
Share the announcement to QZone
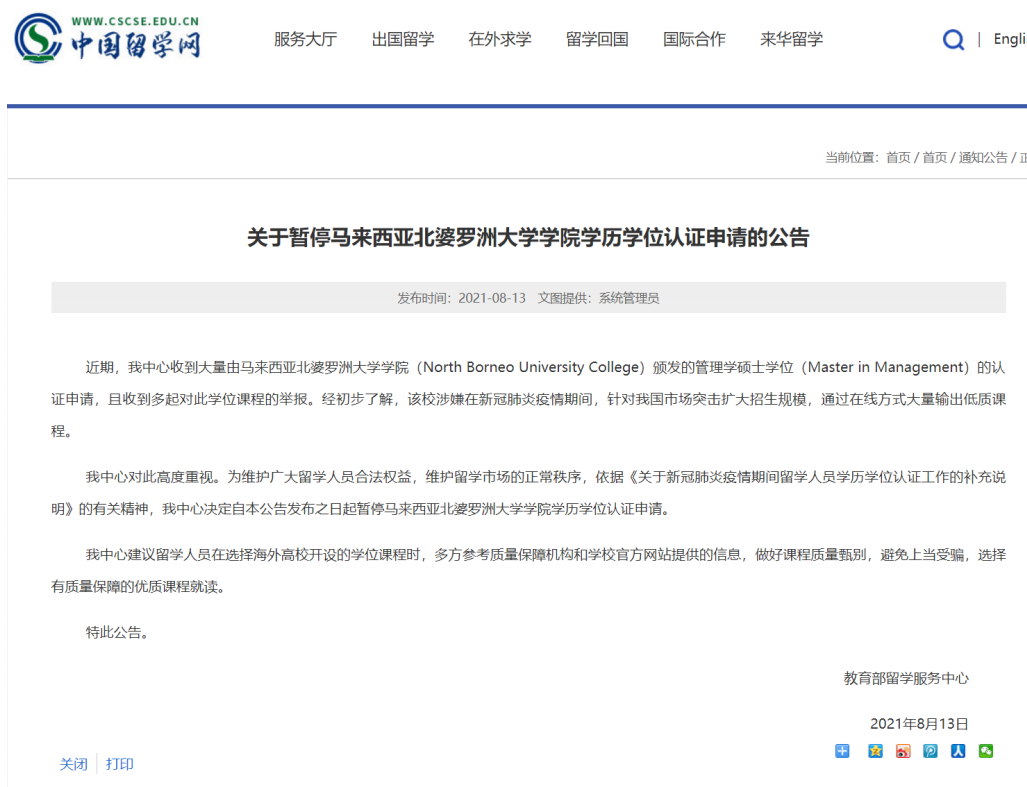[x=874, y=751]
